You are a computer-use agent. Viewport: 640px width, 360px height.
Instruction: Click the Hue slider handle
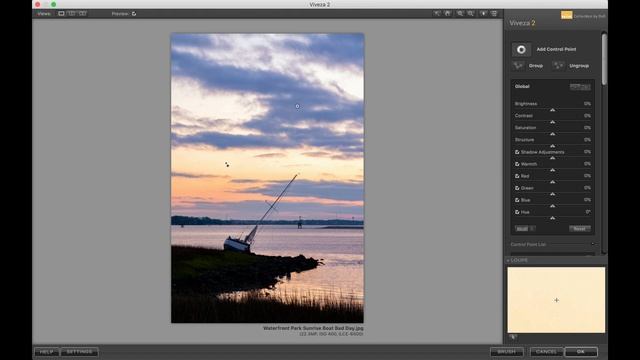click(x=553, y=218)
